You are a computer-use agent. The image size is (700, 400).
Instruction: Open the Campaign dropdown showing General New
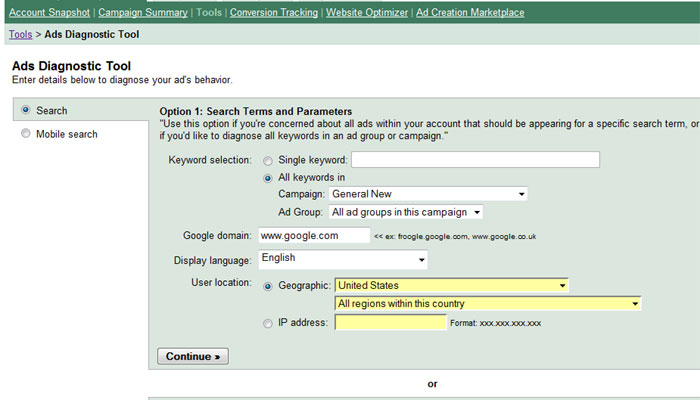(428, 194)
